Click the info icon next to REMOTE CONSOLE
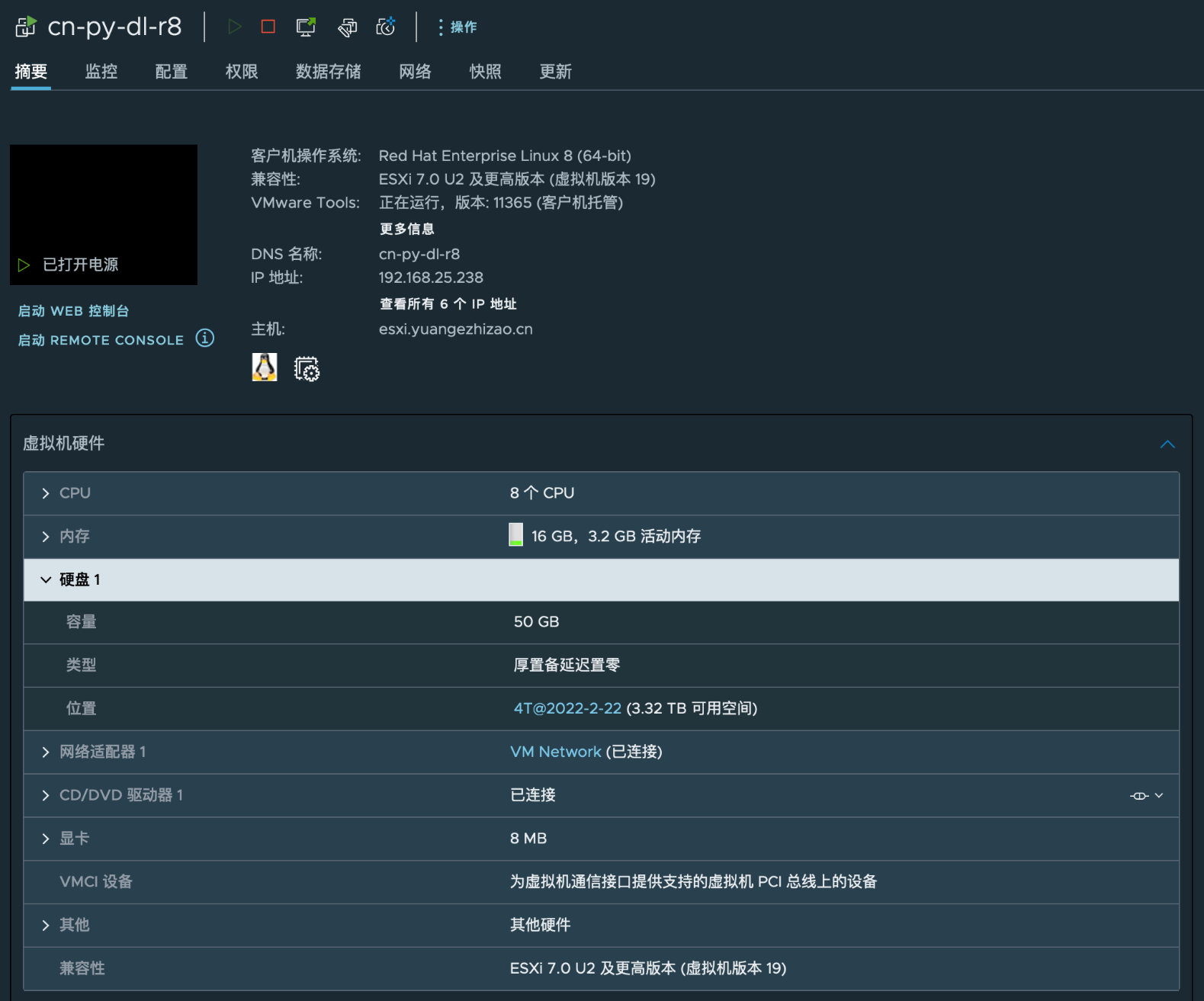This screenshot has width=1204, height=1001. click(205, 338)
